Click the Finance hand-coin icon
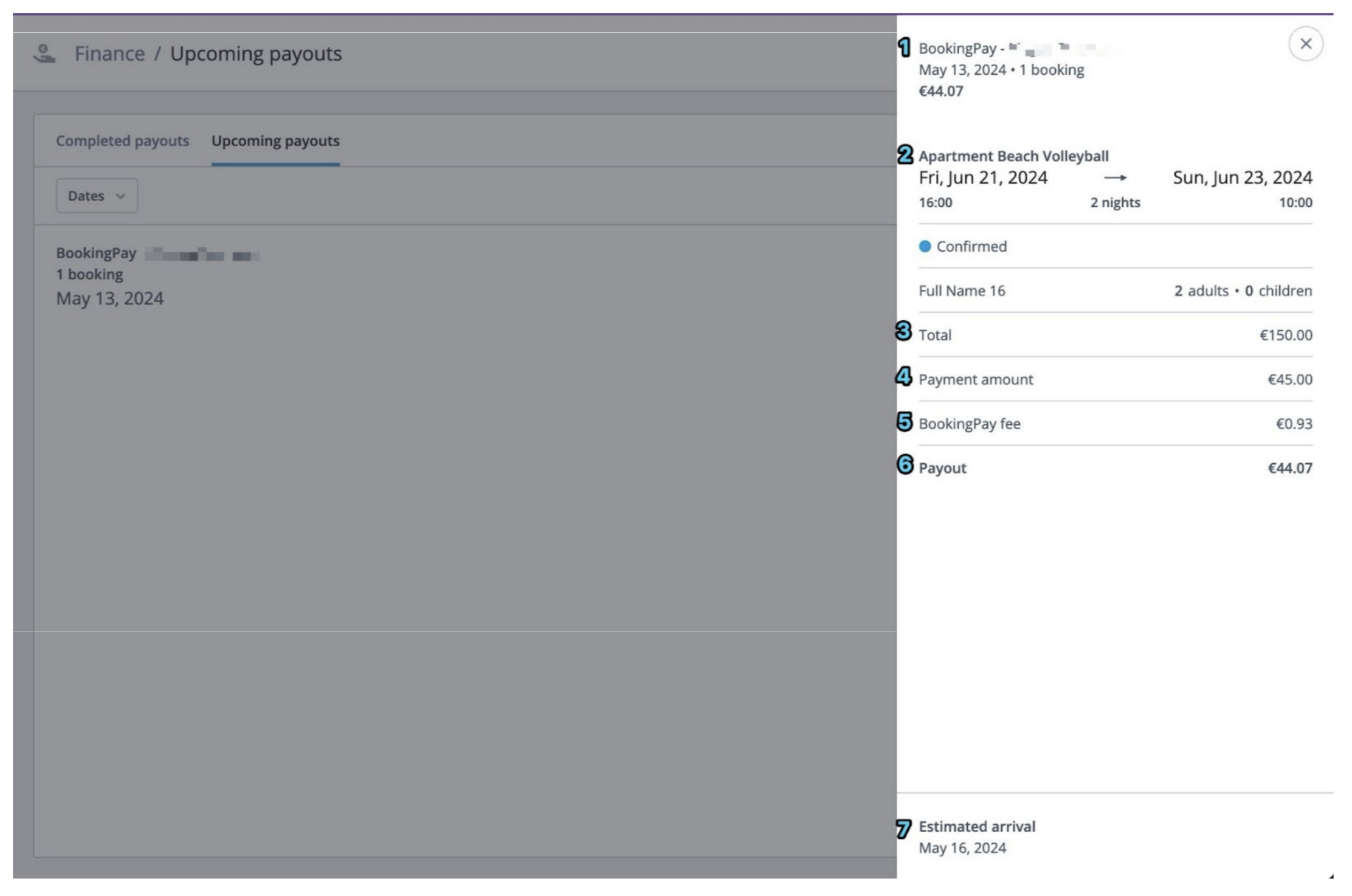 pyautogui.click(x=44, y=53)
